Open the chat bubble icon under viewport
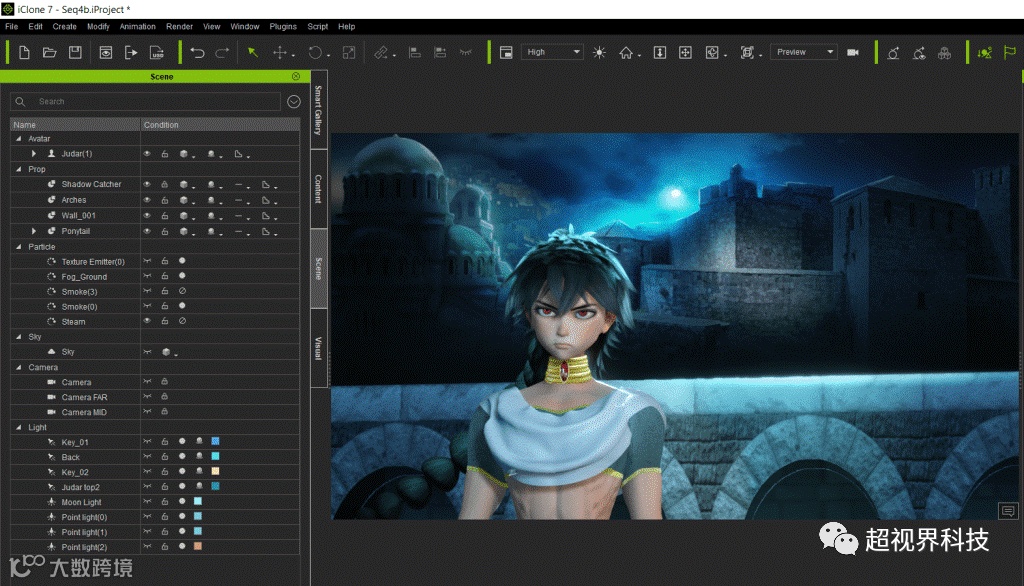 1008,510
